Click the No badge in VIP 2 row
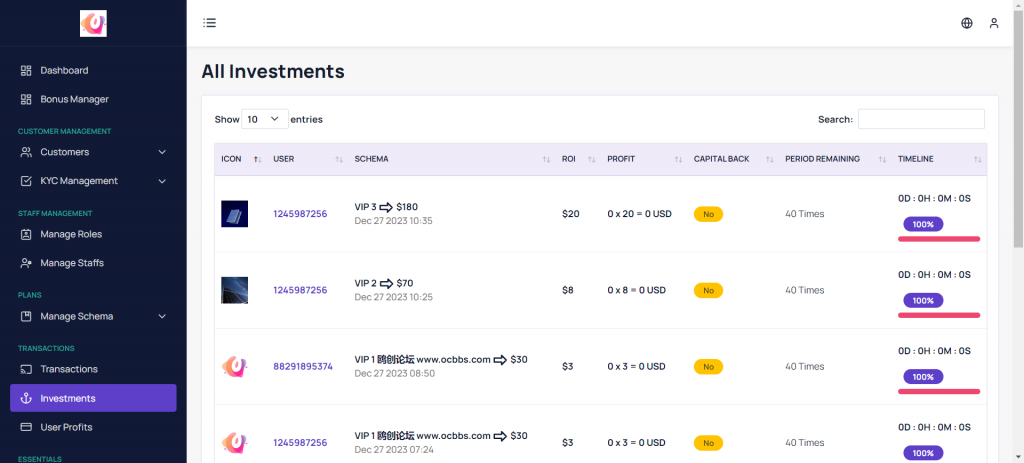 [708, 291]
